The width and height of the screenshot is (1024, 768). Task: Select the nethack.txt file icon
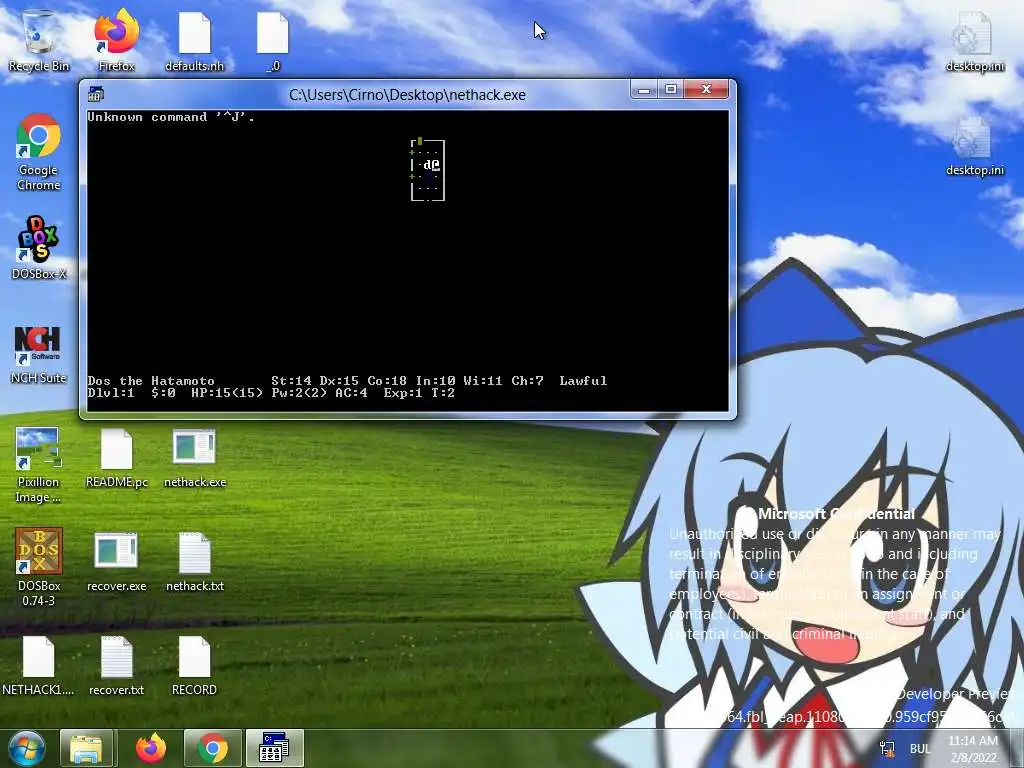pyautogui.click(x=195, y=562)
